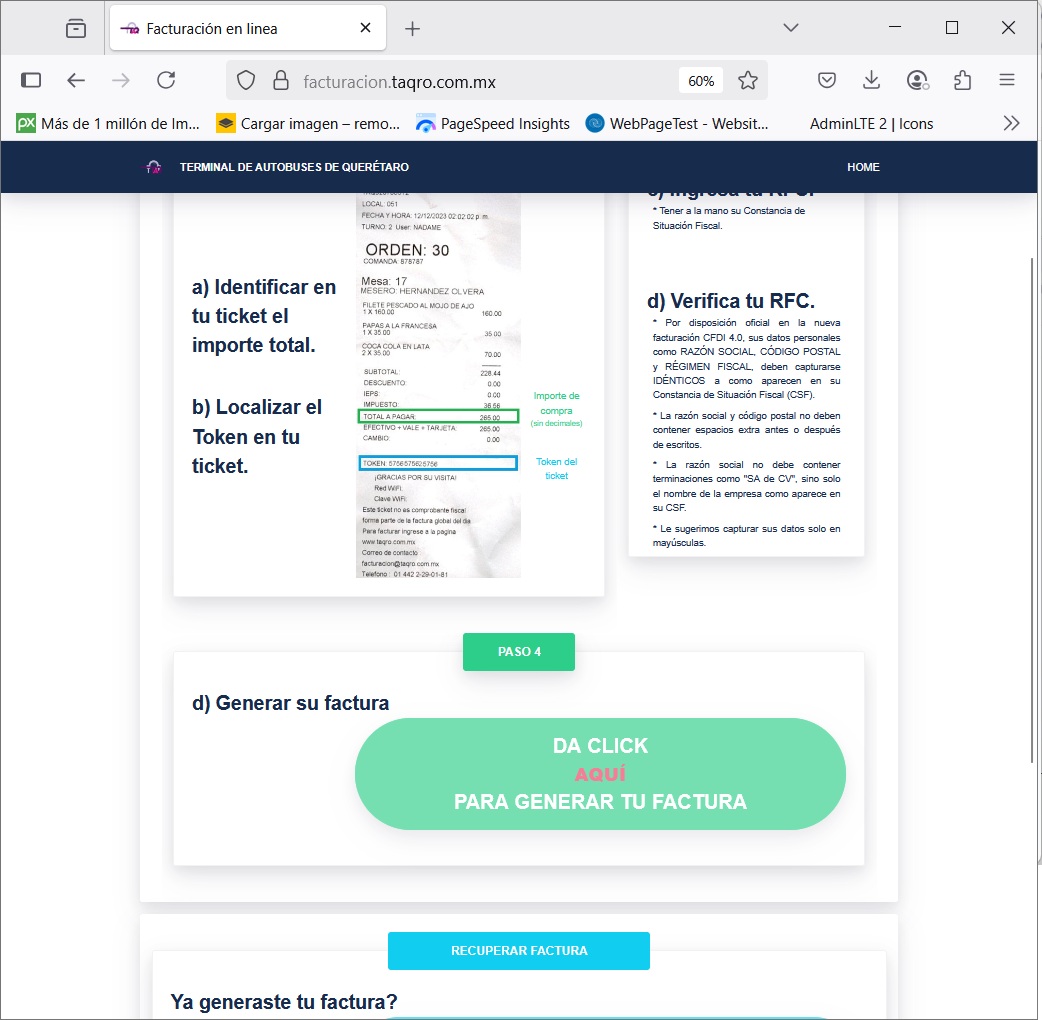
Task: Click HOME in the site navigation
Action: pos(863,167)
